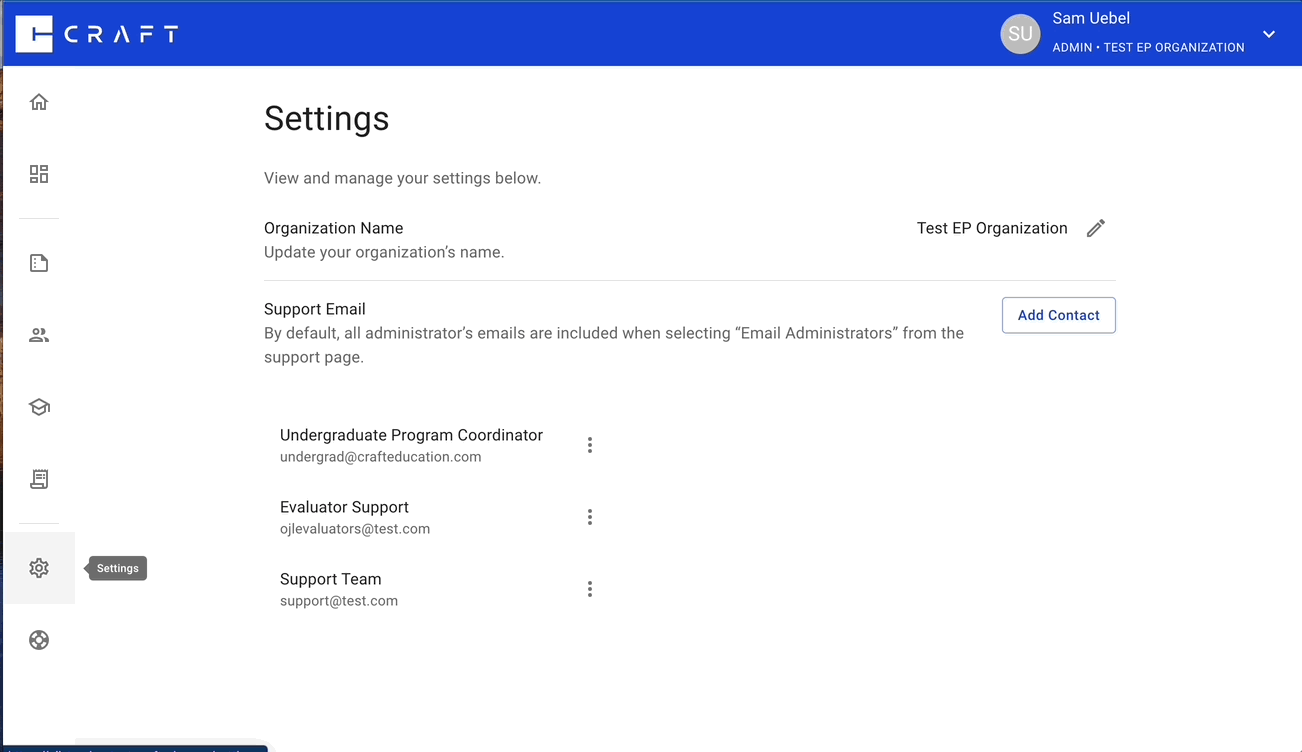Open the three-dot menu for Support Team
This screenshot has width=1302, height=752.
coord(590,588)
